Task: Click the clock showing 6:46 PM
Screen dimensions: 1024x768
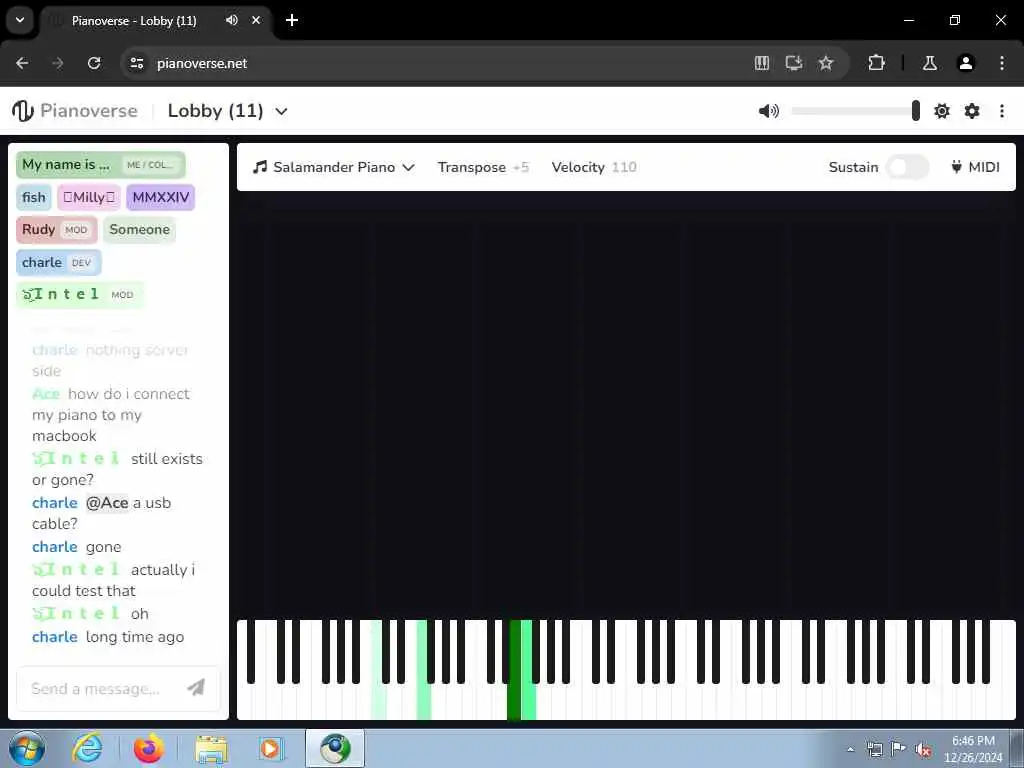Action: (972, 741)
